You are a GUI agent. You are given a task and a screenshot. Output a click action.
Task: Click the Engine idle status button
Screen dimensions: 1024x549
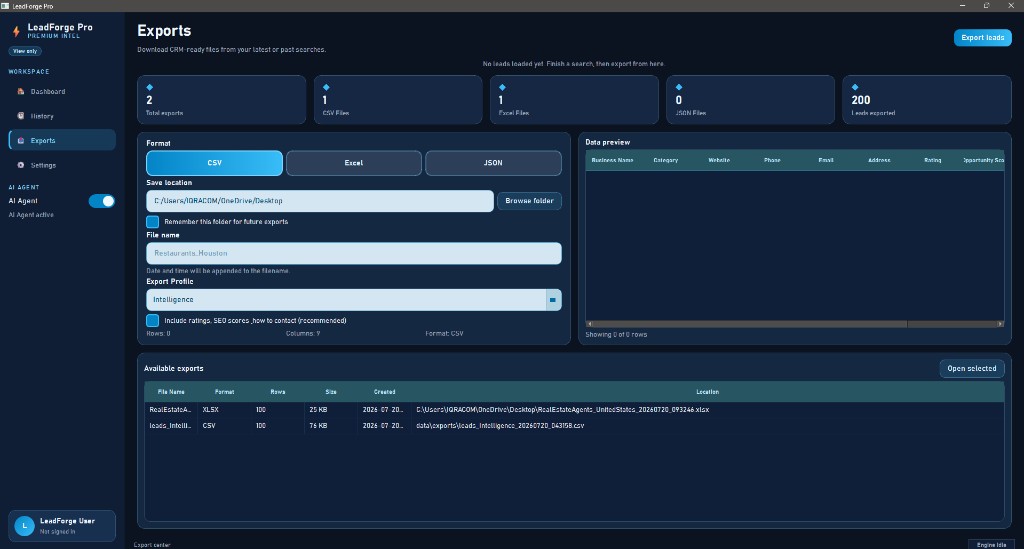[x=991, y=544]
